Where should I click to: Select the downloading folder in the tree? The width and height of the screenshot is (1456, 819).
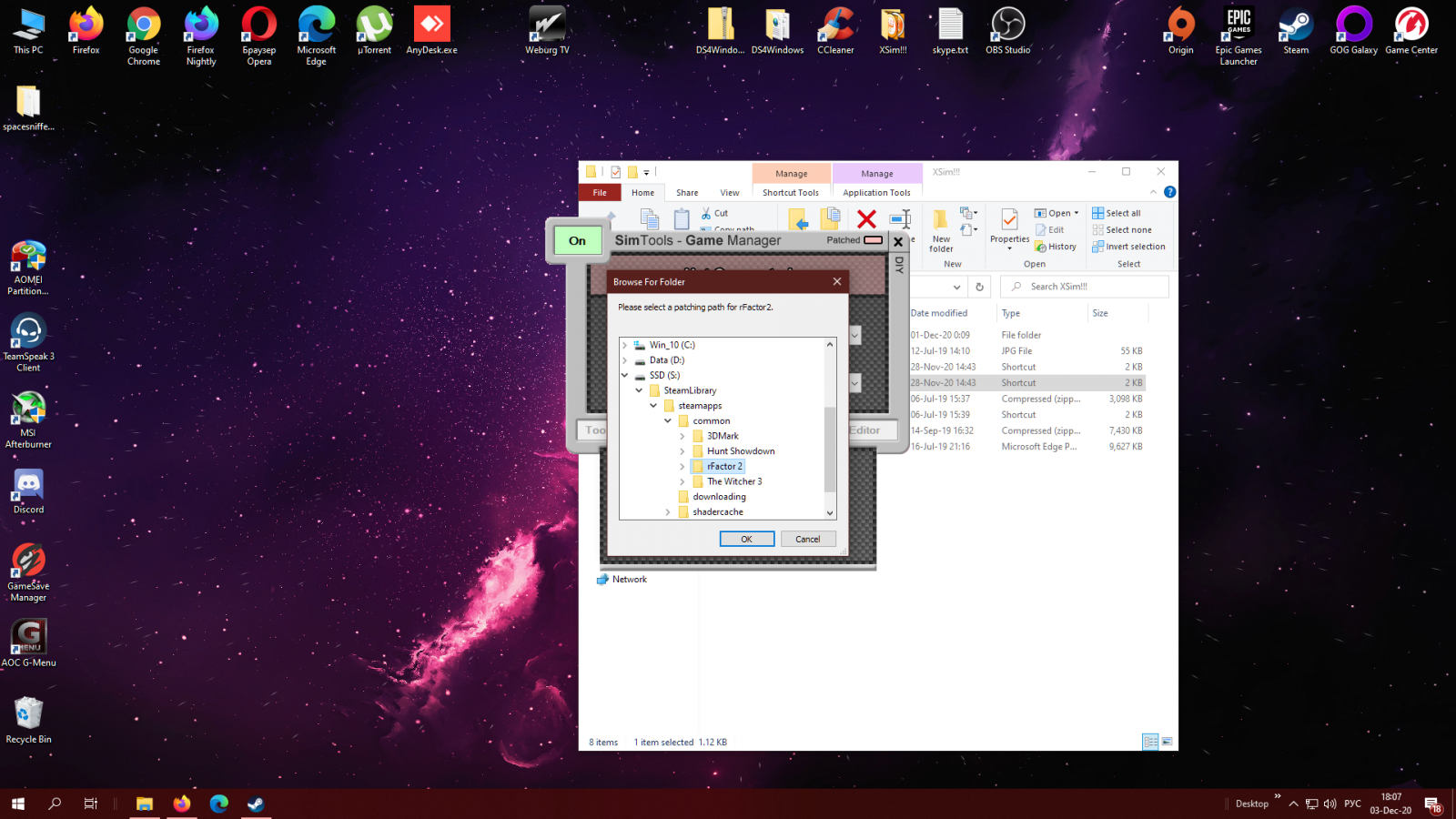pyautogui.click(x=719, y=497)
